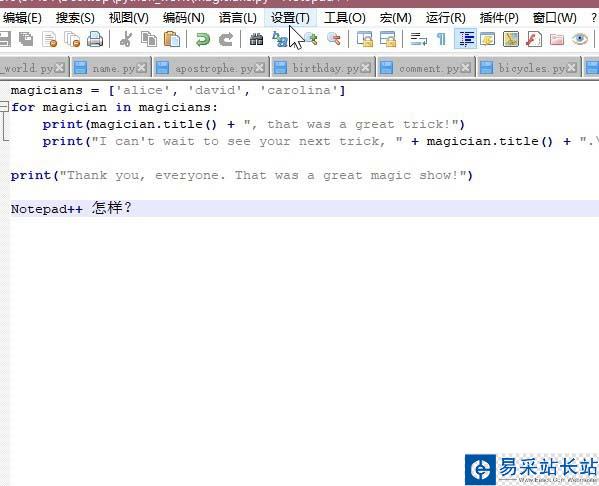Click the Copy toolbar icon
The width and height of the screenshot is (599, 486).
click(x=149, y=39)
